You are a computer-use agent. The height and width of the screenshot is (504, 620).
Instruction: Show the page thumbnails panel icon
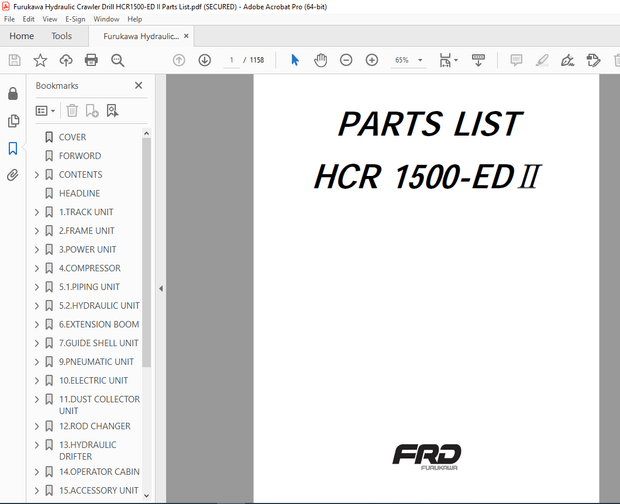(x=13, y=121)
